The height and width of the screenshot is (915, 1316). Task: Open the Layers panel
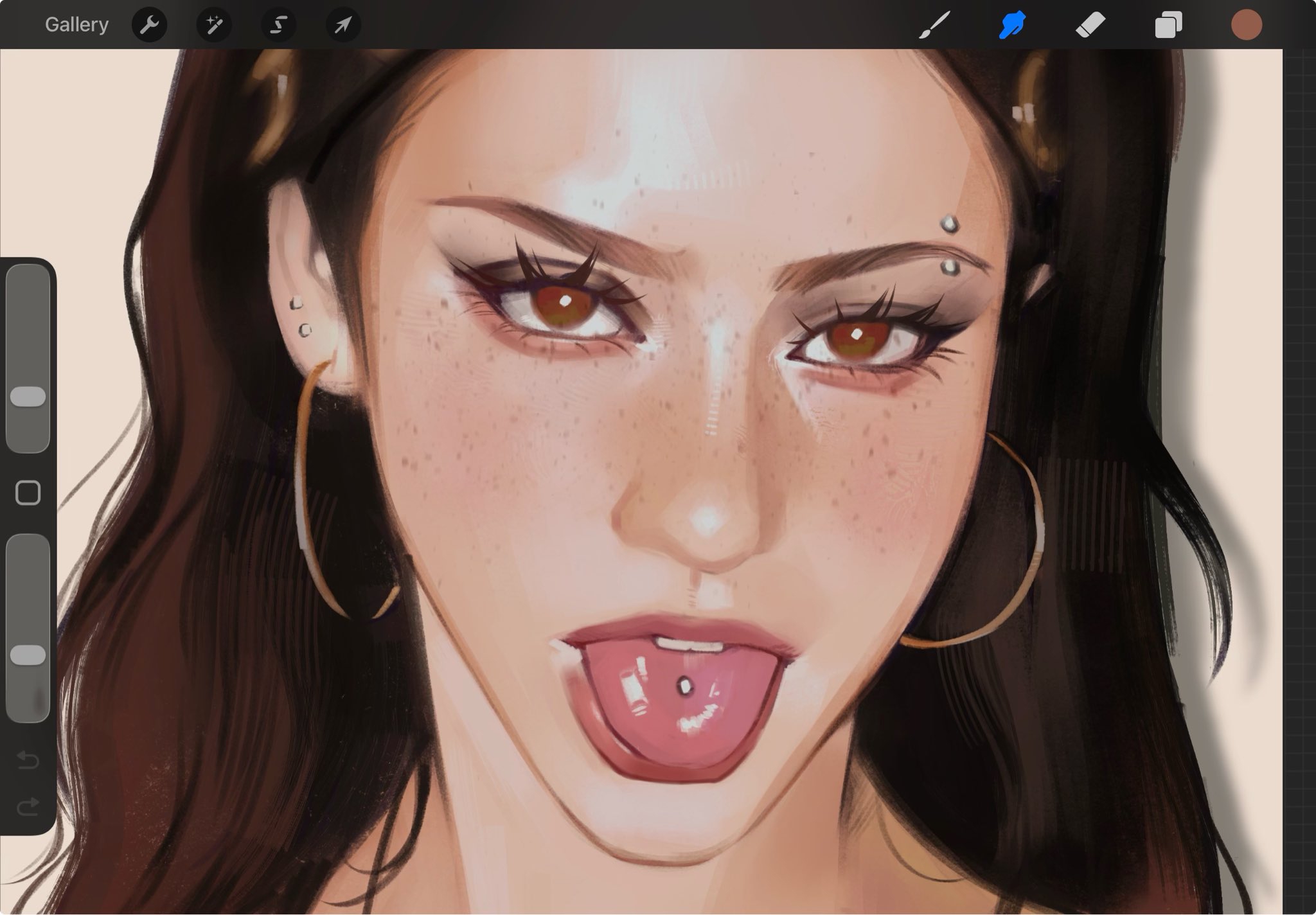click(x=1168, y=25)
